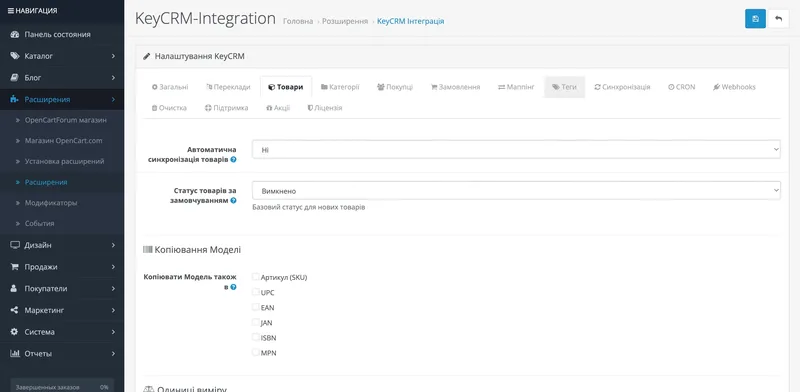
Task: Expand the Каталог menu chevron
Action: point(113,56)
